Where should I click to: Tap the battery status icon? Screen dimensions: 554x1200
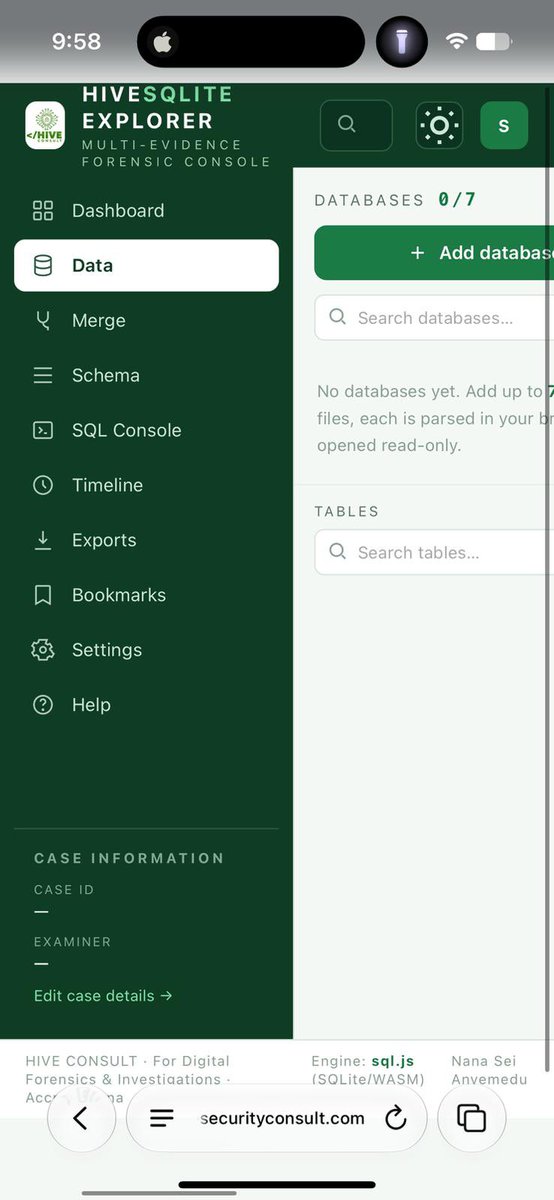[x=494, y=41]
